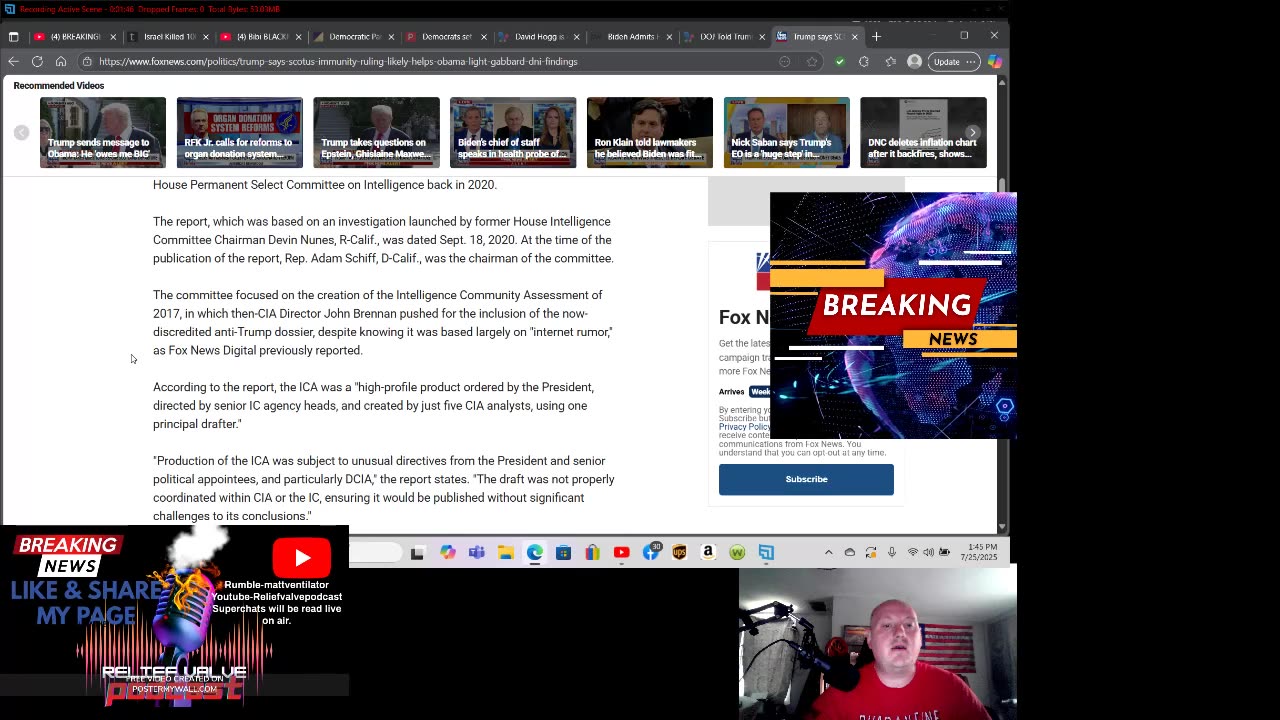1280x720 pixels.
Task: Switch to the 'Democratic Pa' tab
Action: tap(353, 37)
